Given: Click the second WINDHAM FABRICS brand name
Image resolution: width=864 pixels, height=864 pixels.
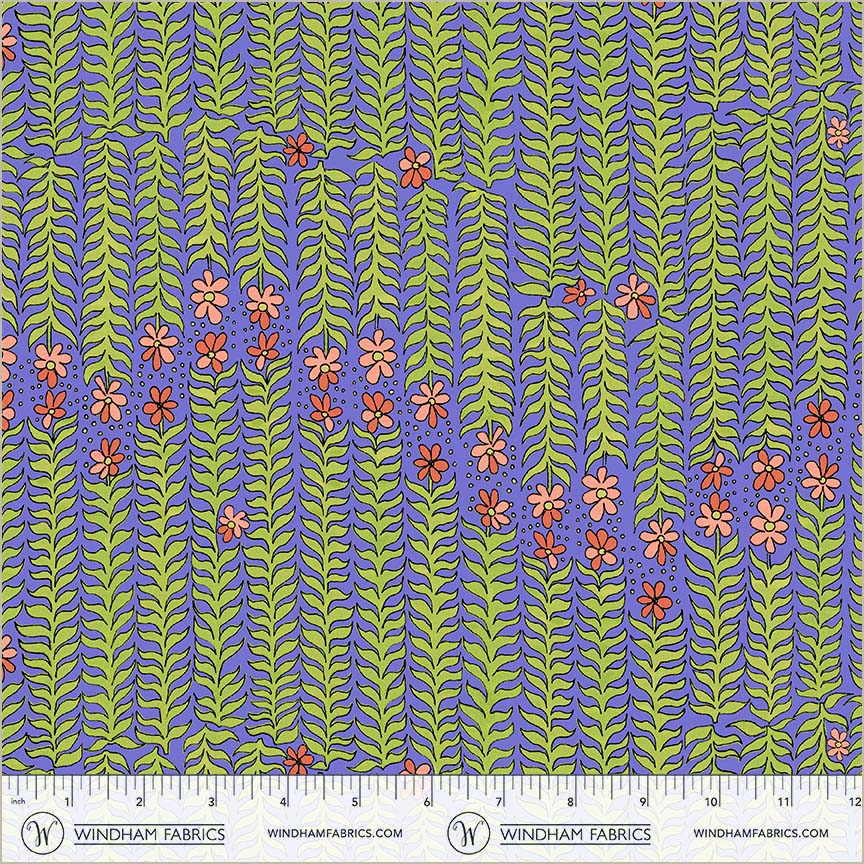Looking at the screenshot, I should click(574, 833).
